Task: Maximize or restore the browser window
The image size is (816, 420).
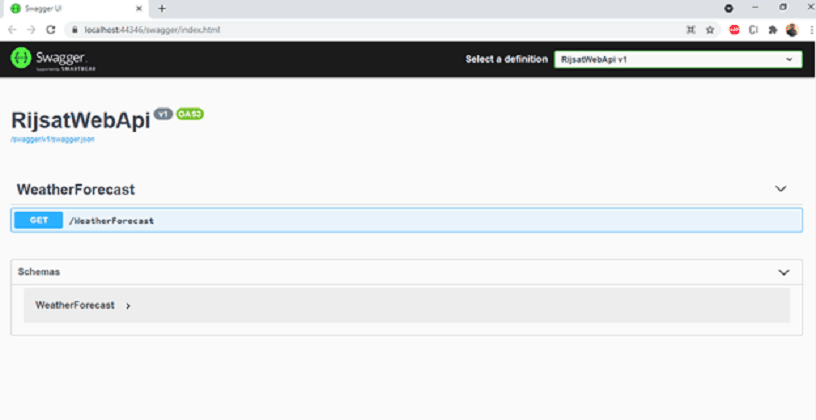Action: (783, 7)
